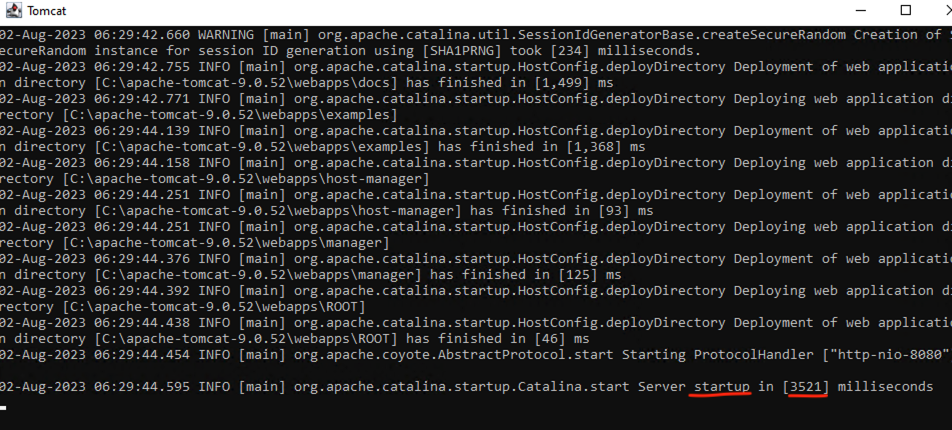Select timestamp 06:29:44.139 in the log
The image size is (952, 430).
pos(142,131)
